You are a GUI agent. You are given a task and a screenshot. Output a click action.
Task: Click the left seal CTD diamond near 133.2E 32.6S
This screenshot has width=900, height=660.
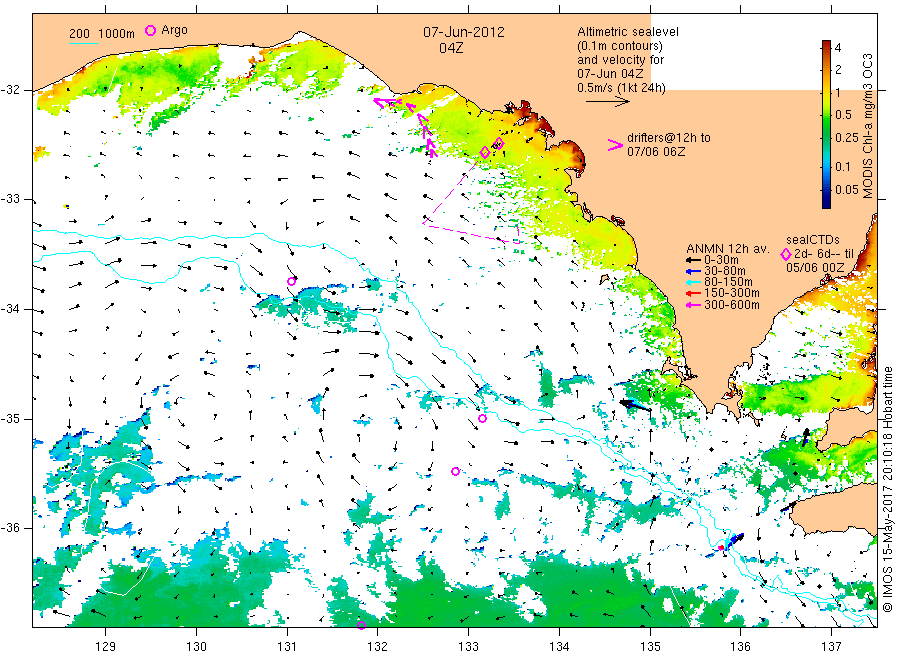pos(485,152)
